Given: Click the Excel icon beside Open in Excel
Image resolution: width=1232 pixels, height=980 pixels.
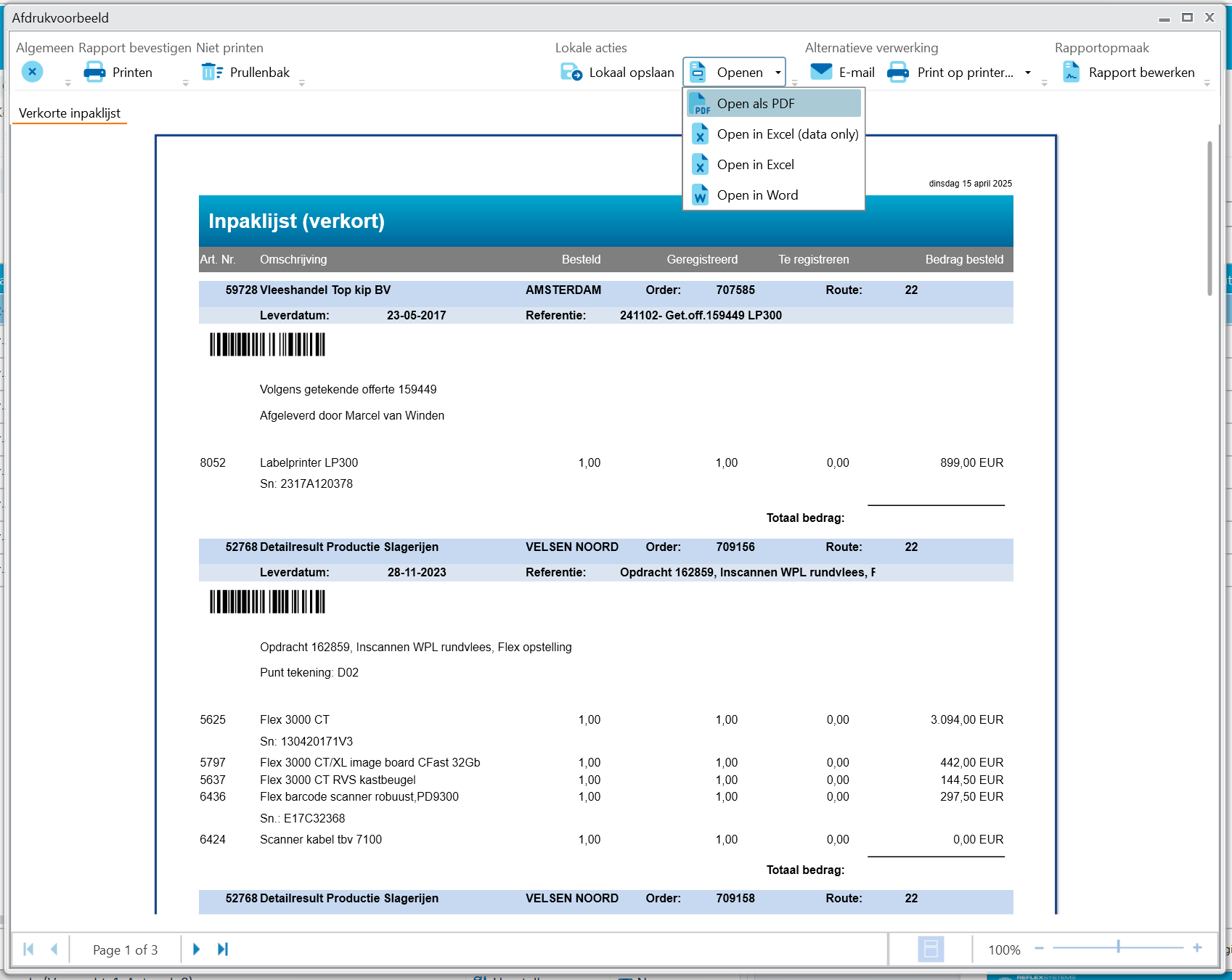Looking at the screenshot, I should (700, 164).
